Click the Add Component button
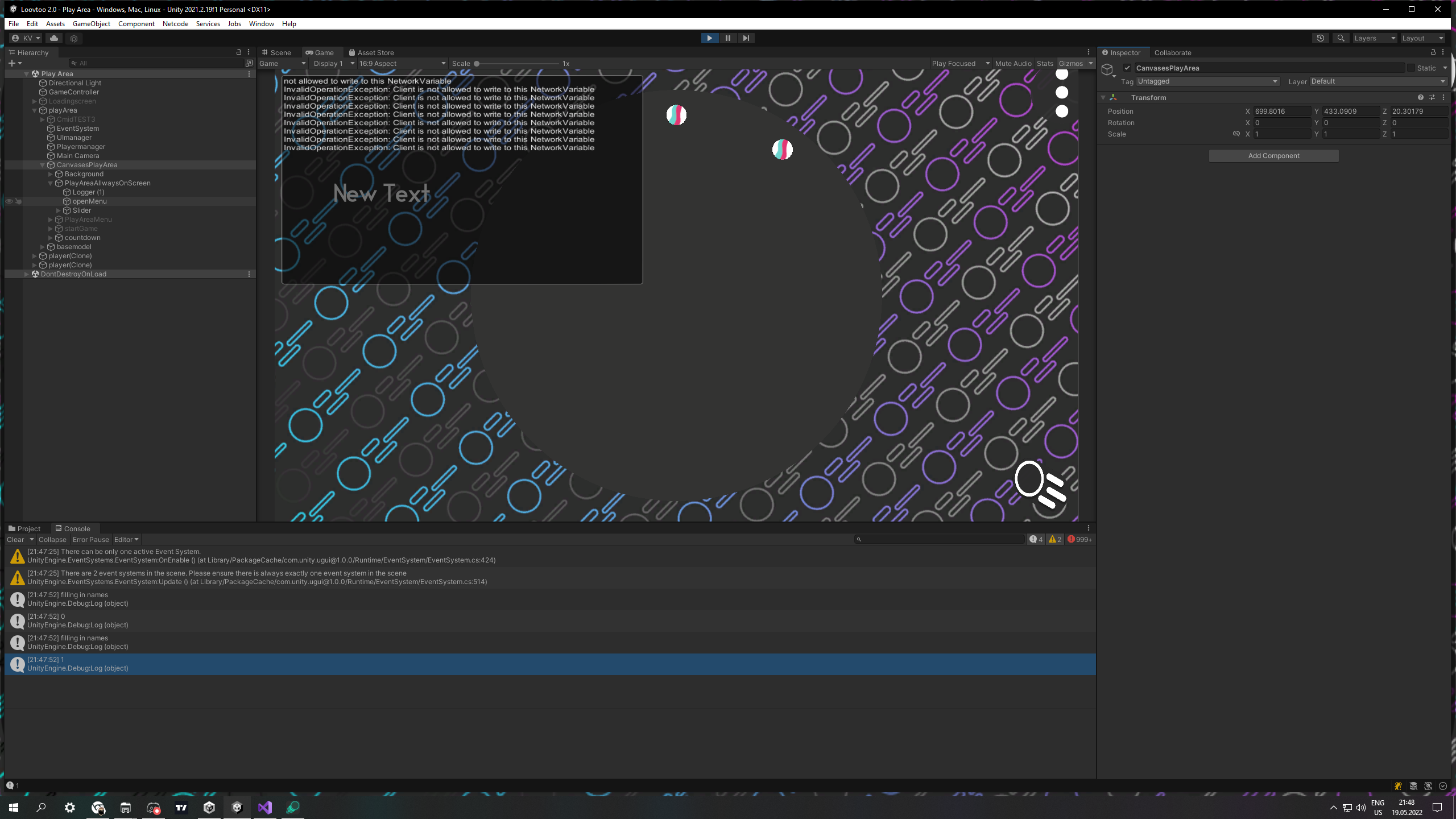Viewport: 1456px width, 819px height. [1273, 156]
